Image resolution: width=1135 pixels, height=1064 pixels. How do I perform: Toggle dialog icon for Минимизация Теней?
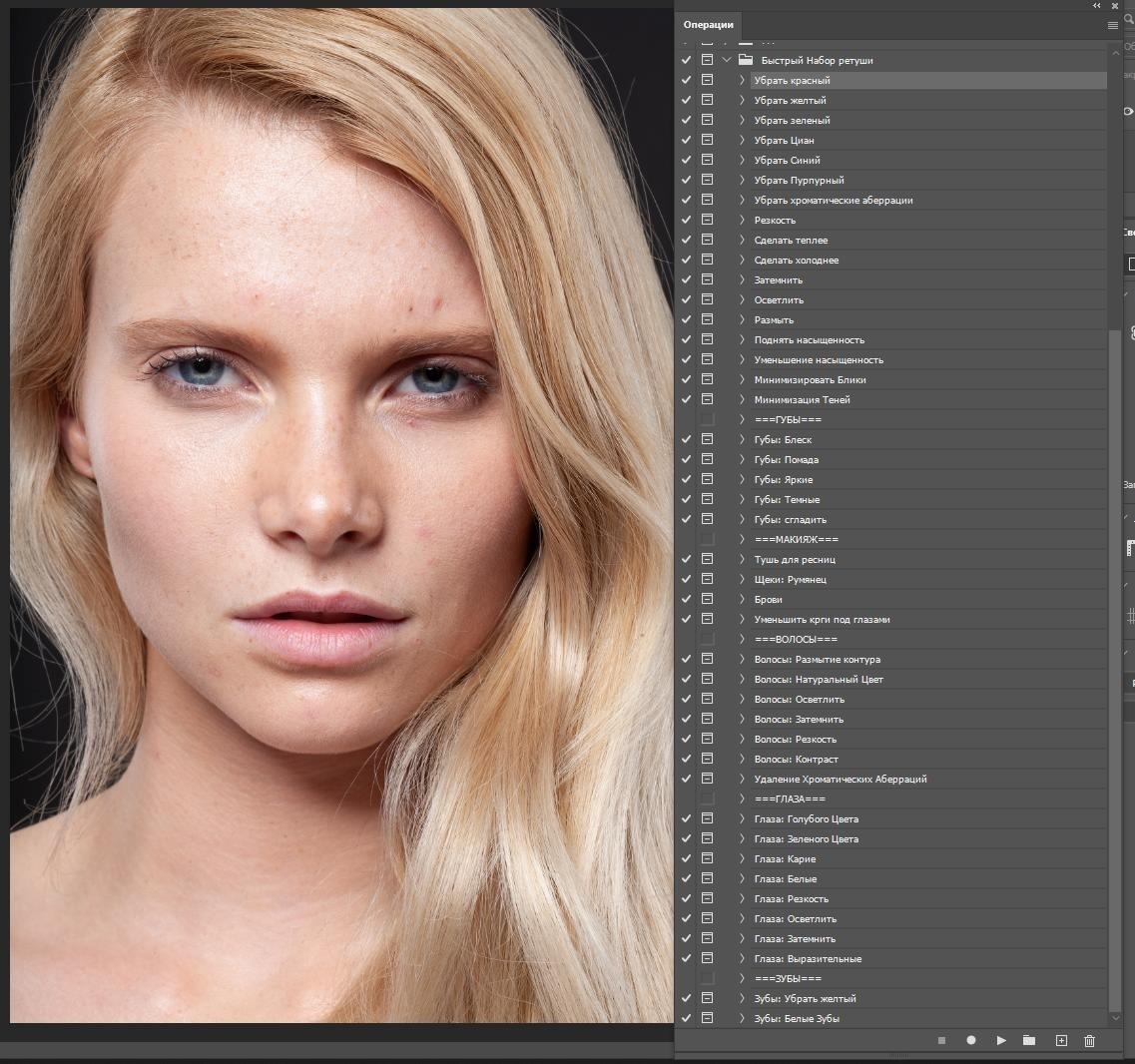click(x=707, y=399)
